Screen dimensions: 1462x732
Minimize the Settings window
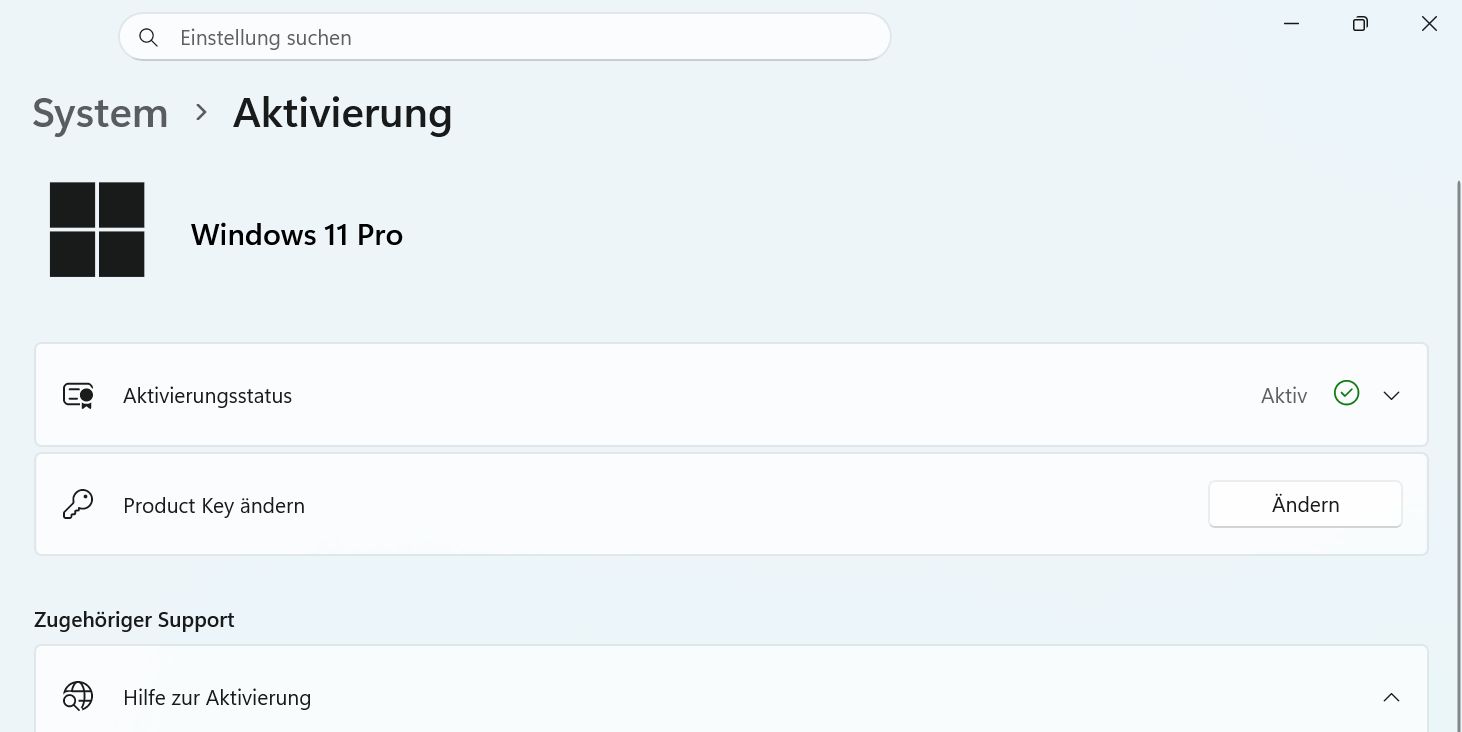[x=1291, y=24]
